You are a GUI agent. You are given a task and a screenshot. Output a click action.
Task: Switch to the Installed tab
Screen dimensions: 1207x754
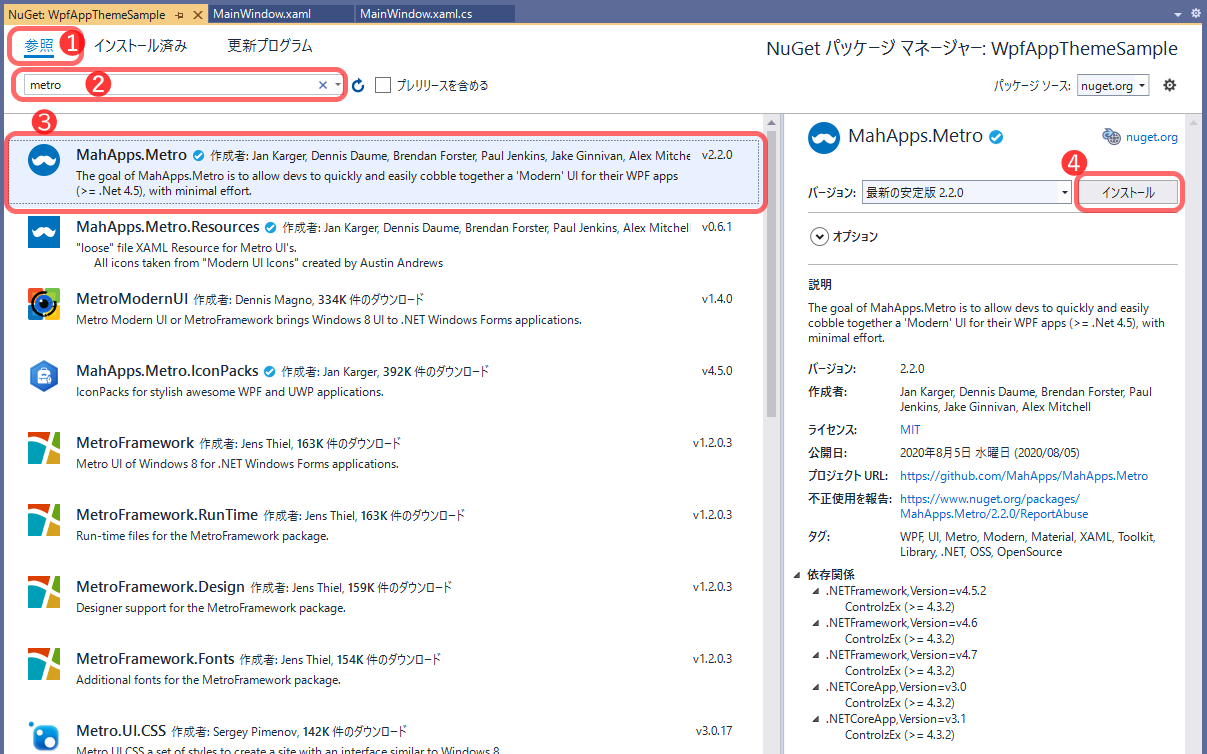[x=140, y=45]
